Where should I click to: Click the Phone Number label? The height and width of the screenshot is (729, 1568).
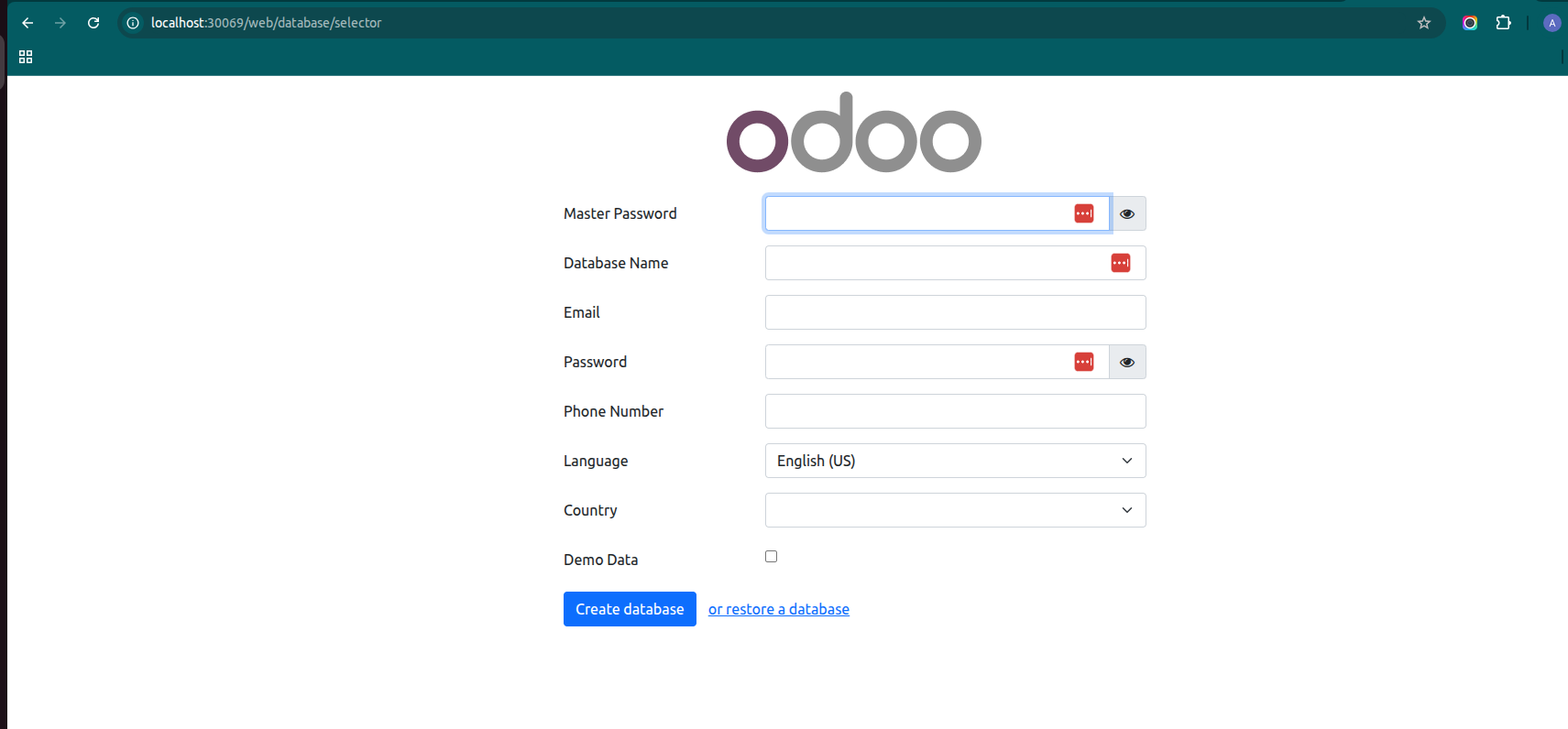pyautogui.click(x=614, y=411)
